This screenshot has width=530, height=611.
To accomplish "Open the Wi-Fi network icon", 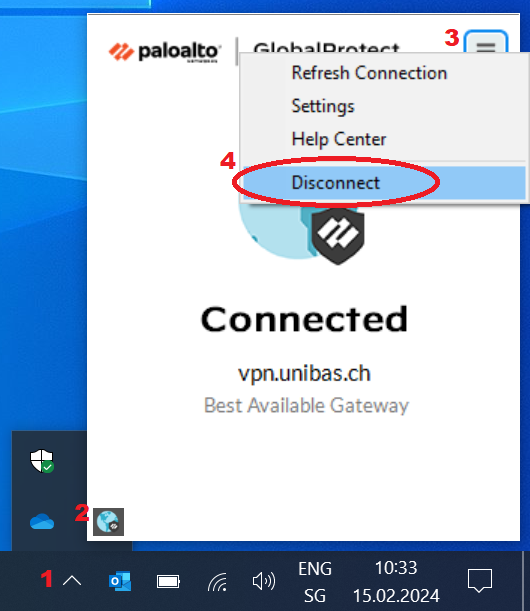I will [x=217, y=582].
